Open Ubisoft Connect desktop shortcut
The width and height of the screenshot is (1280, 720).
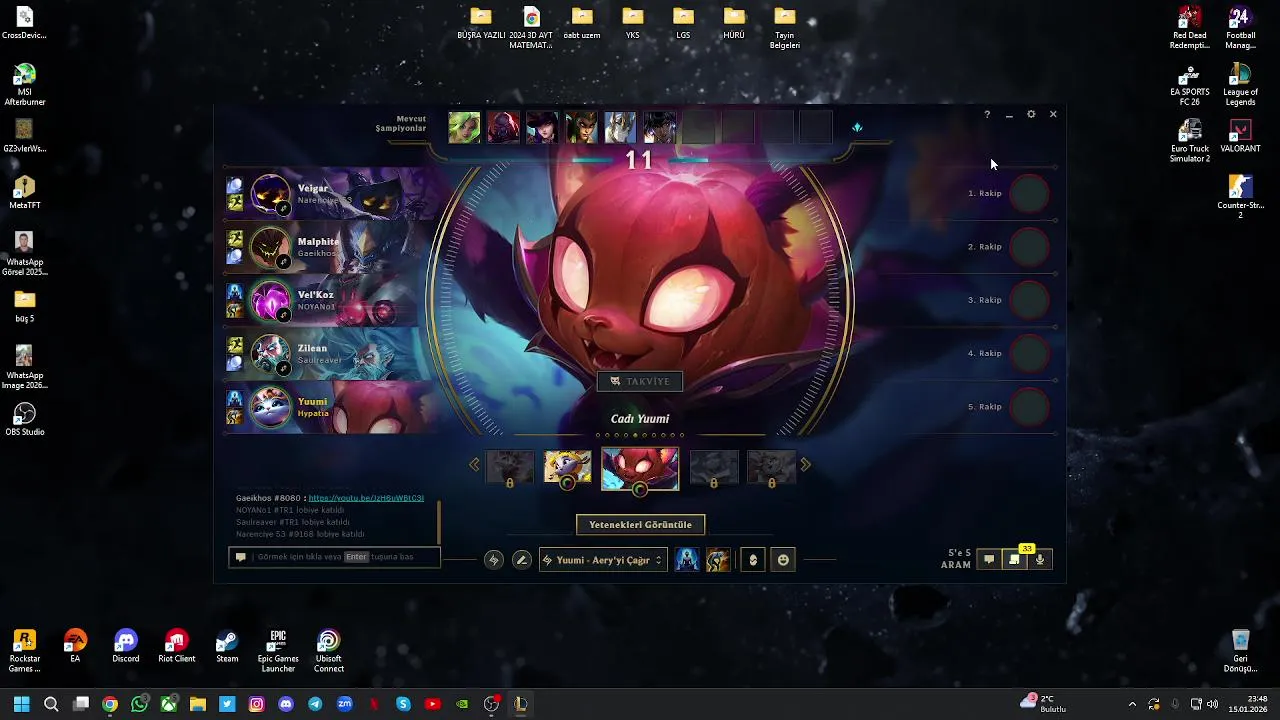tap(329, 650)
